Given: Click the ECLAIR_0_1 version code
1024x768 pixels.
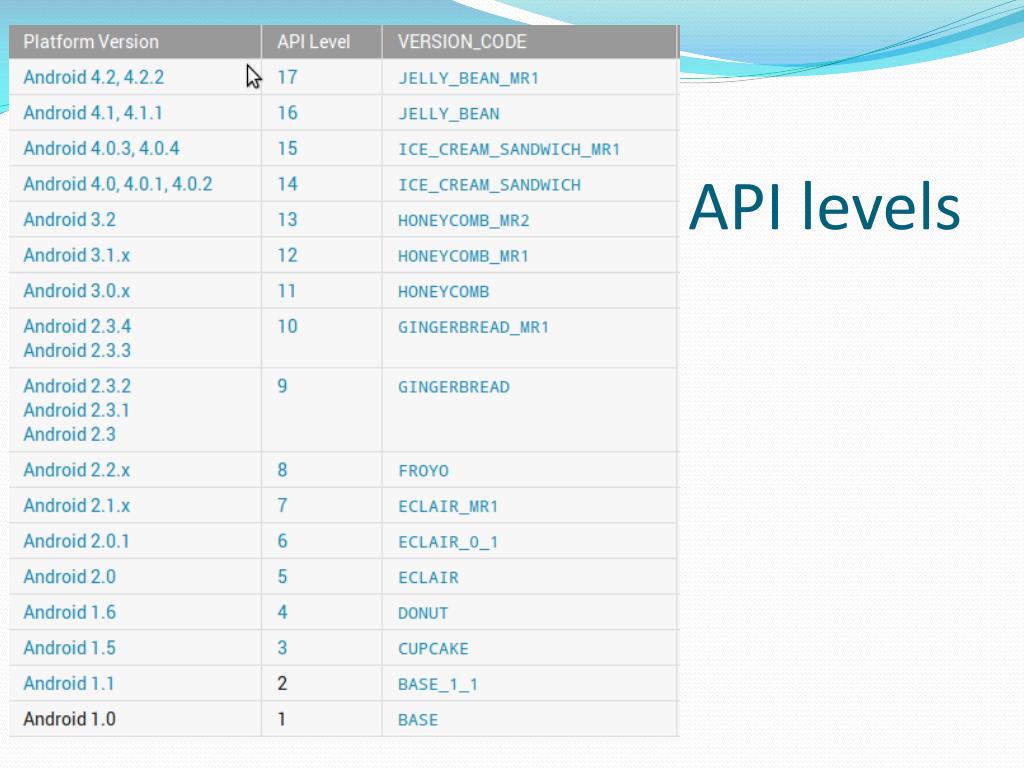Looking at the screenshot, I should coord(448,542).
